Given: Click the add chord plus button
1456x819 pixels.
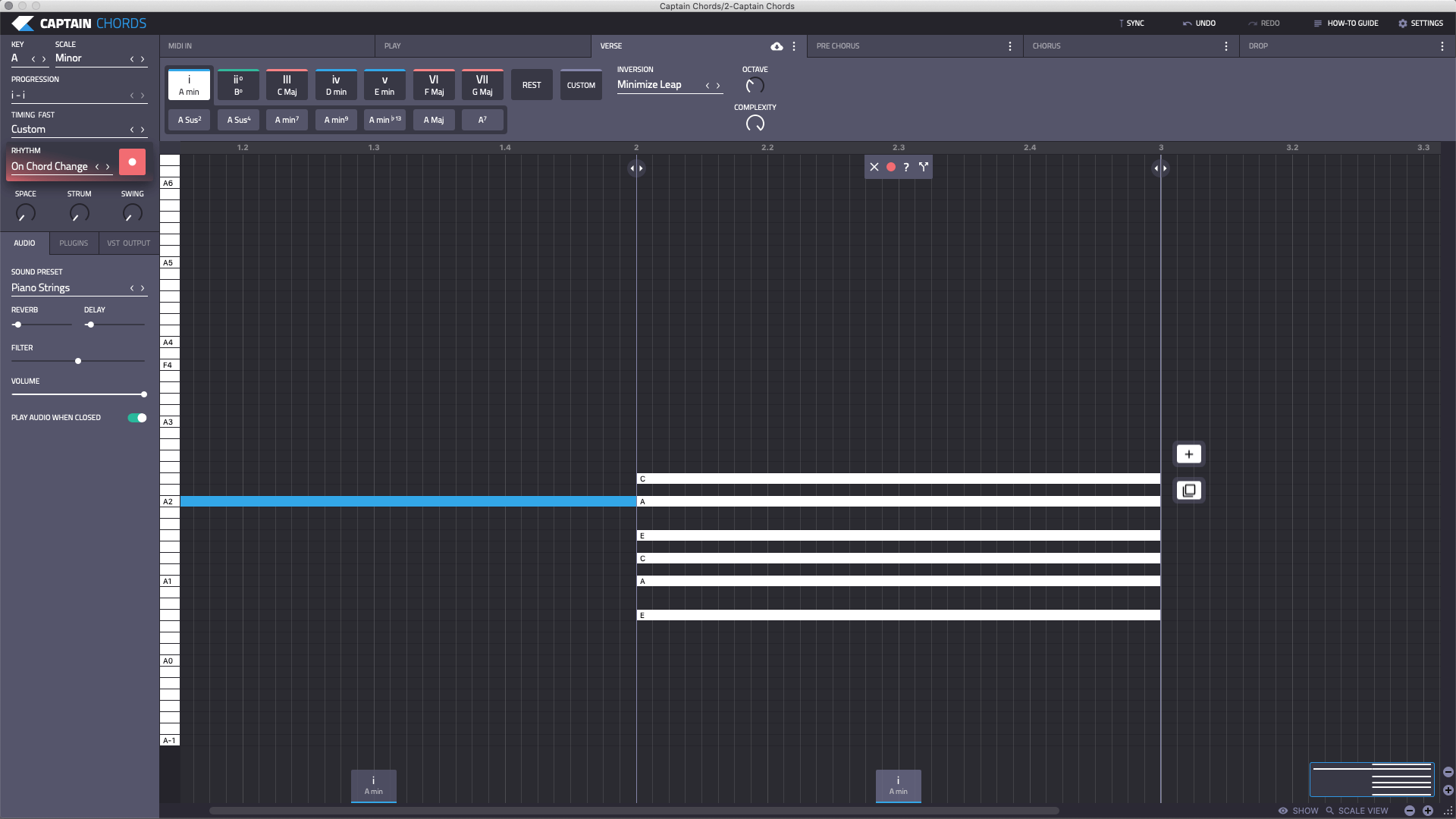Looking at the screenshot, I should pyautogui.click(x=1189, y=454).
